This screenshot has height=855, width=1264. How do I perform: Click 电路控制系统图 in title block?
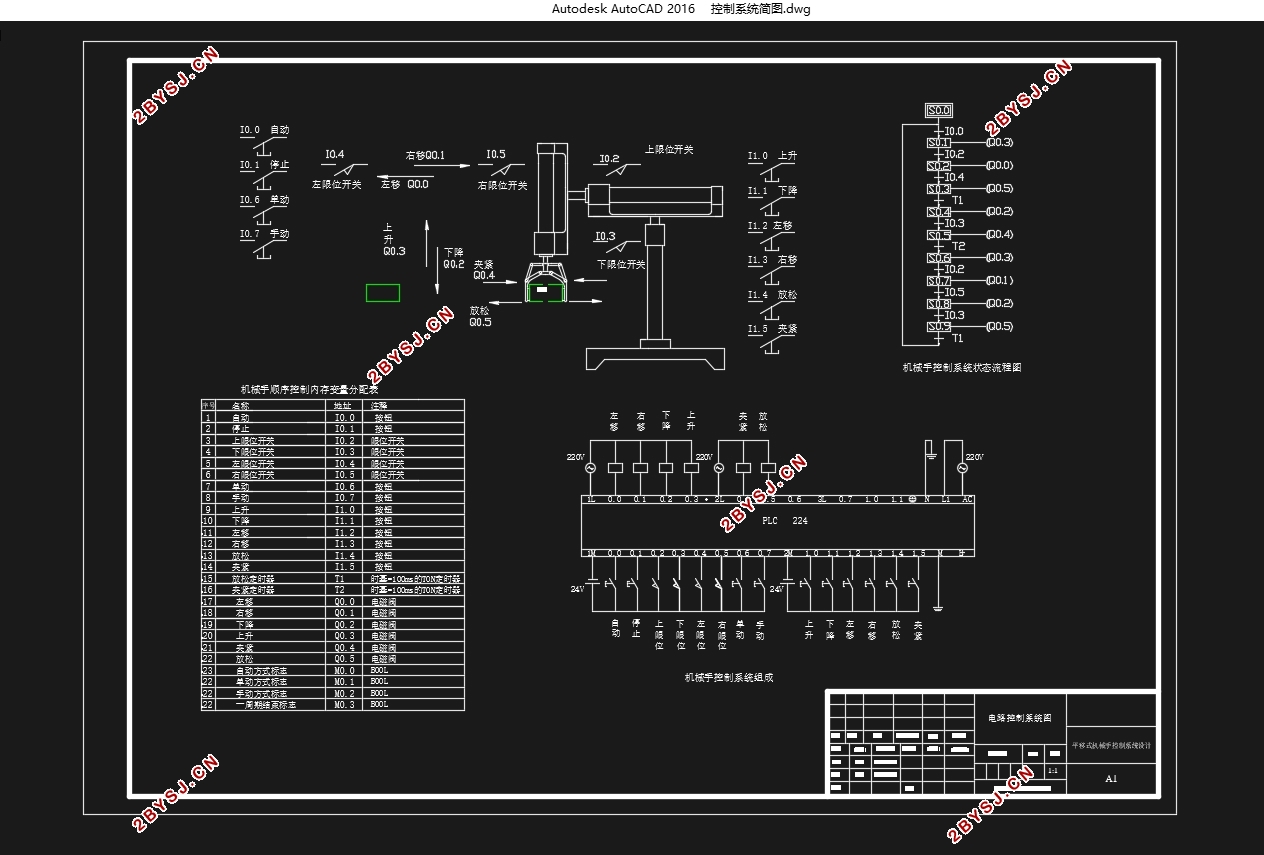coord(1019,718)
